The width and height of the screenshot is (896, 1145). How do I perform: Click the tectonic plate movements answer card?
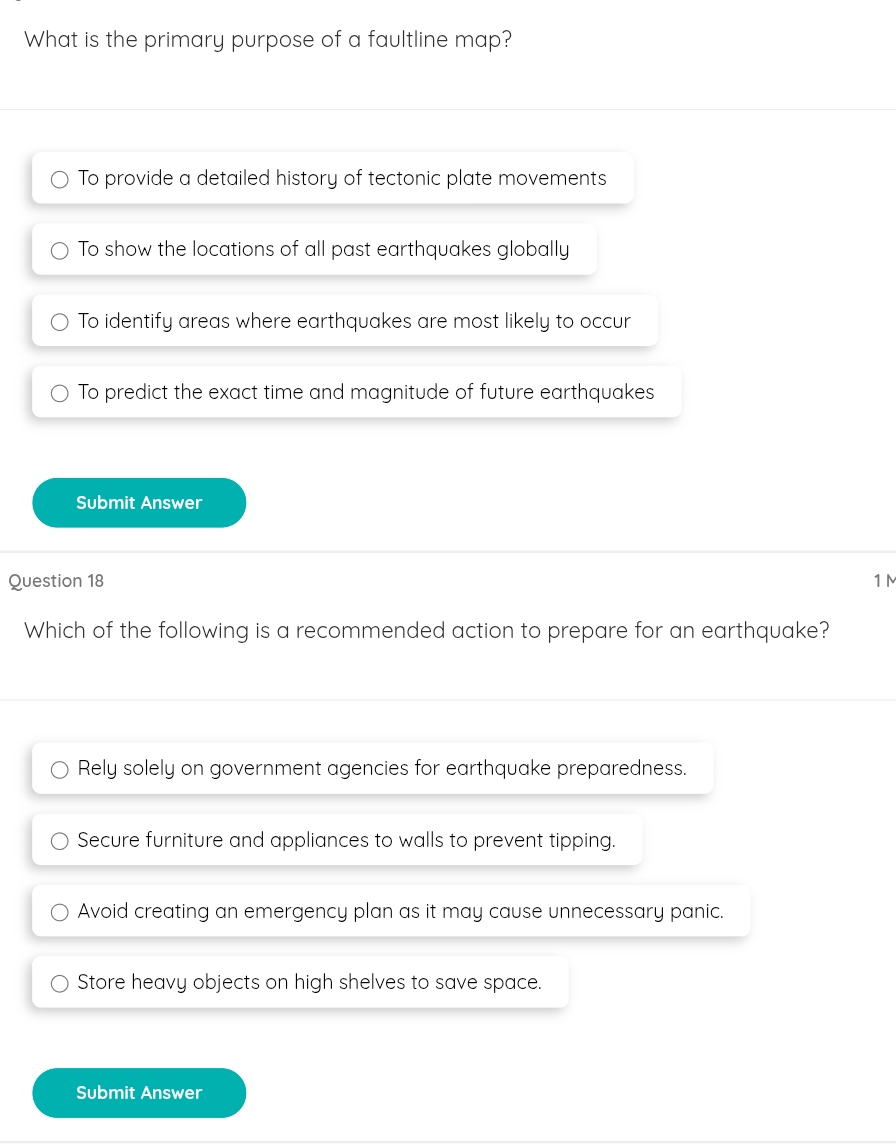[332, 178]
